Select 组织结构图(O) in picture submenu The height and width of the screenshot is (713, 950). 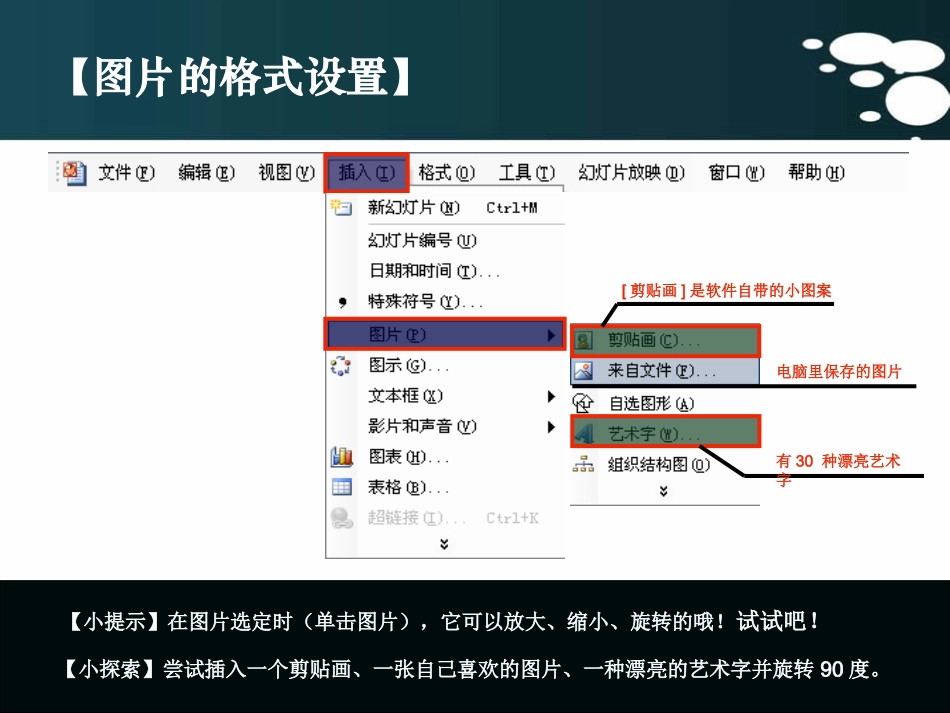coord(665,465)
